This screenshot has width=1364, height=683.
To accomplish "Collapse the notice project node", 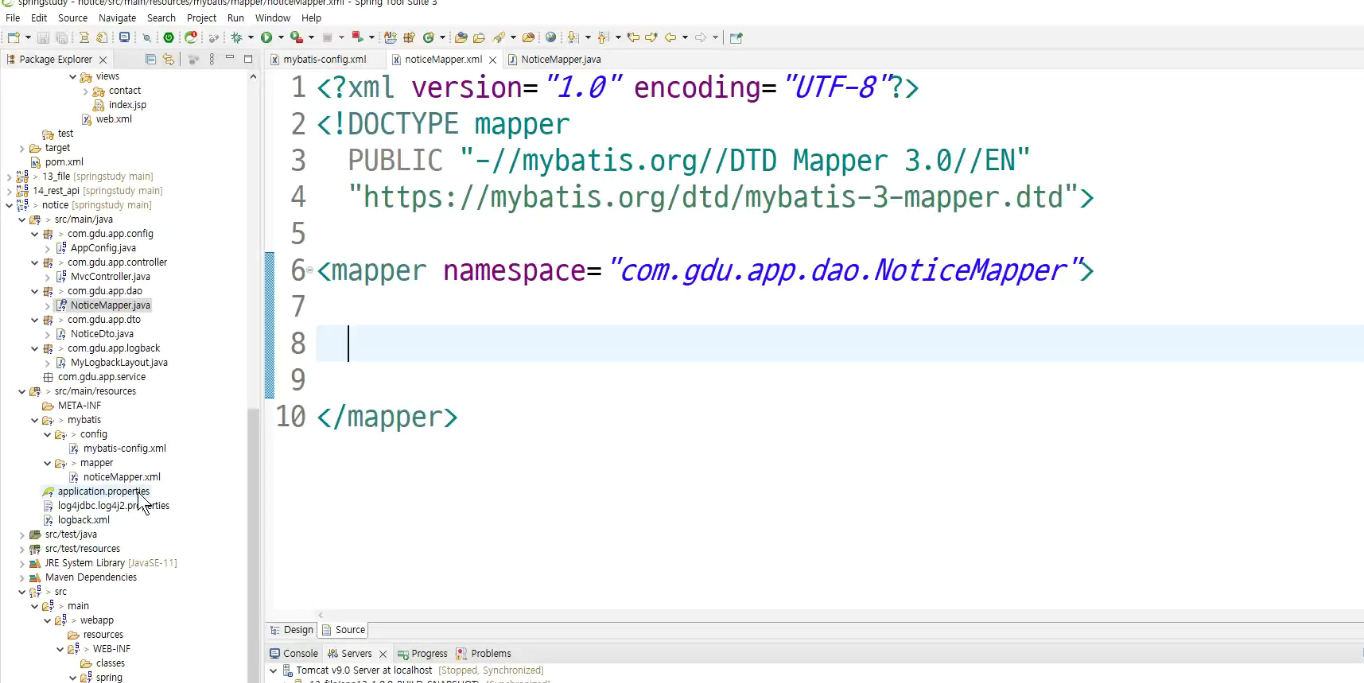I will 9,205.
